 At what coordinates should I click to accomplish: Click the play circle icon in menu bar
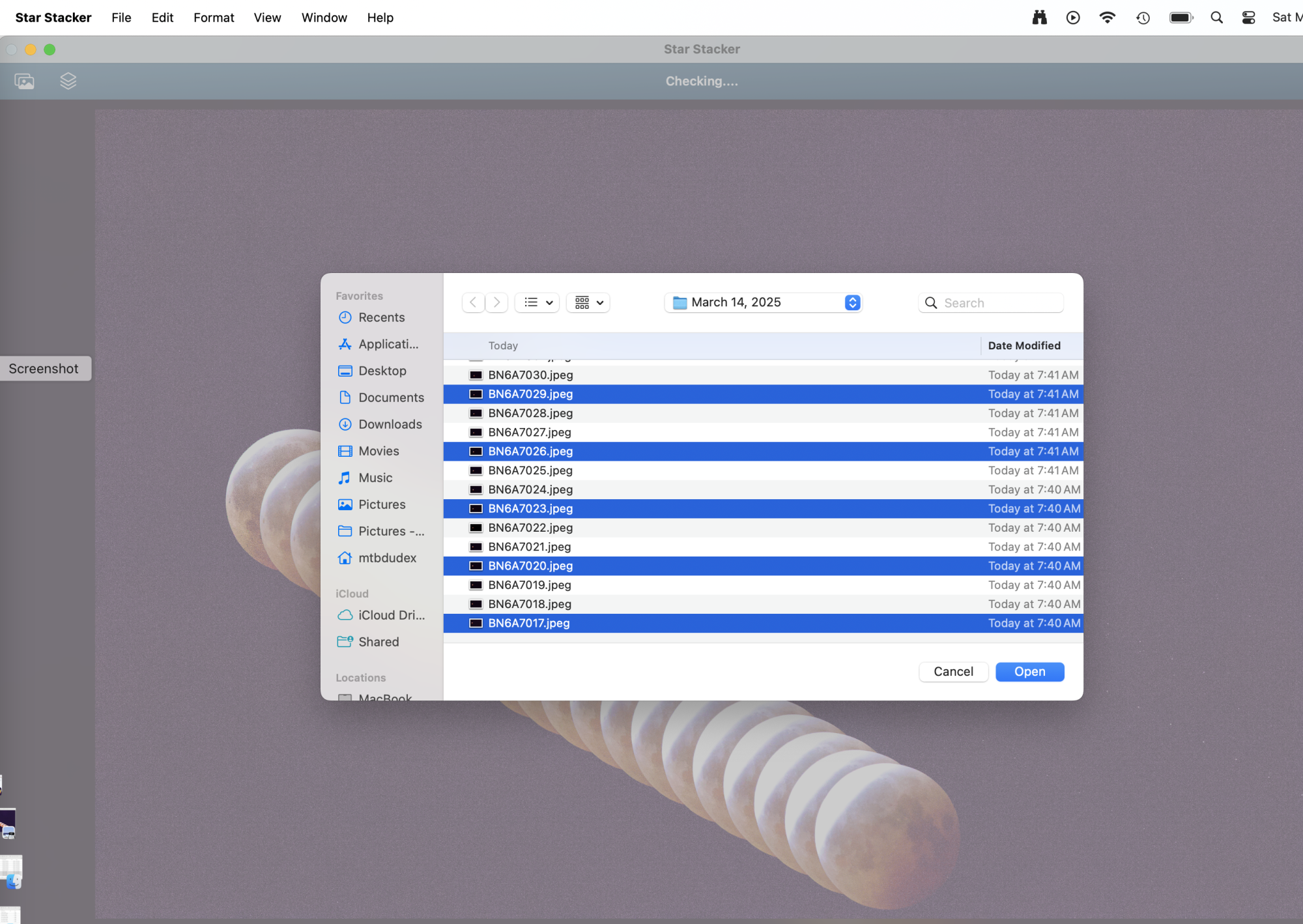pos(1073,18)
